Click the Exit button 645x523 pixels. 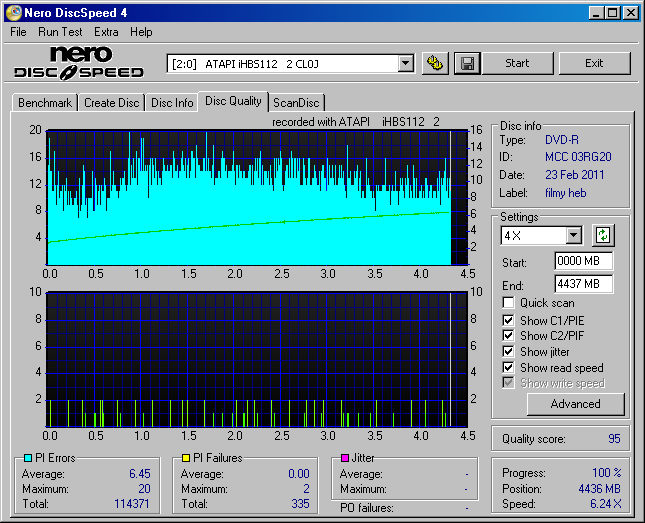pyautogui.click(x=594, y=63)
